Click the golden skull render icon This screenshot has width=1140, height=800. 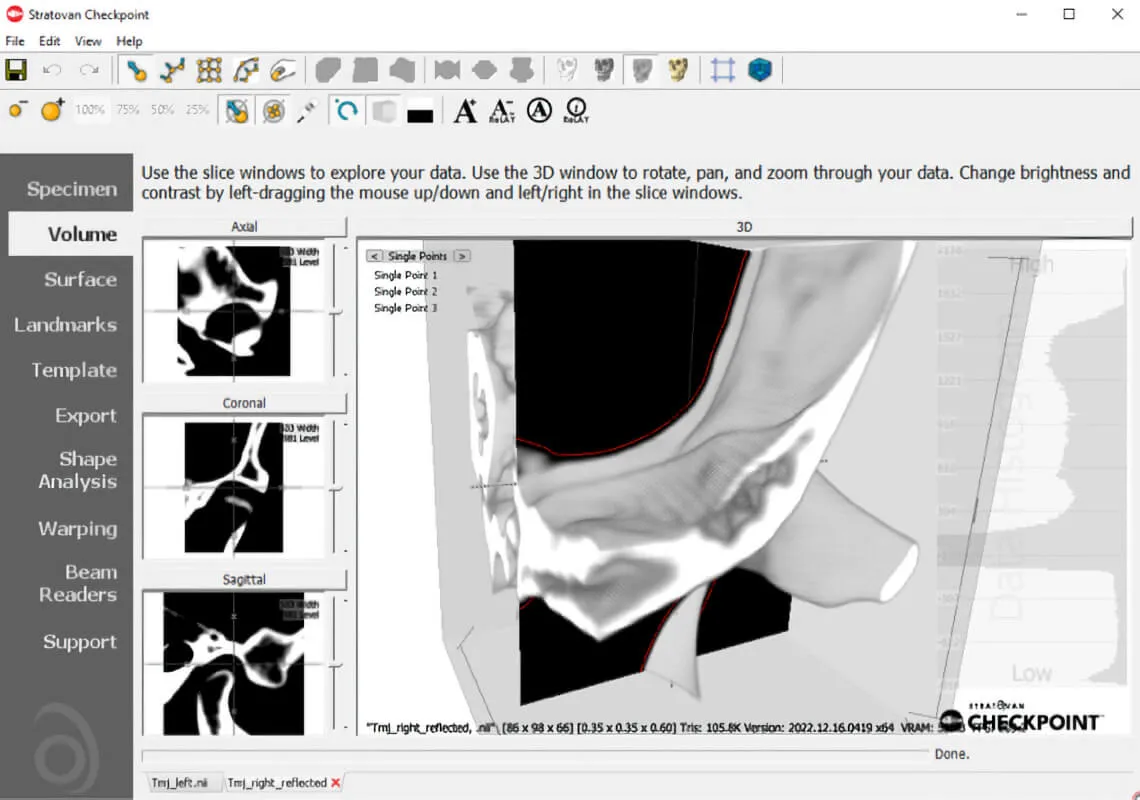click(679, 70)
